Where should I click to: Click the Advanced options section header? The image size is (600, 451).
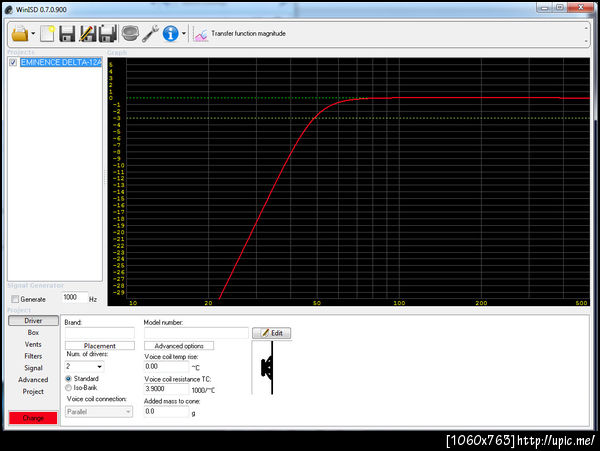(179, 346)
